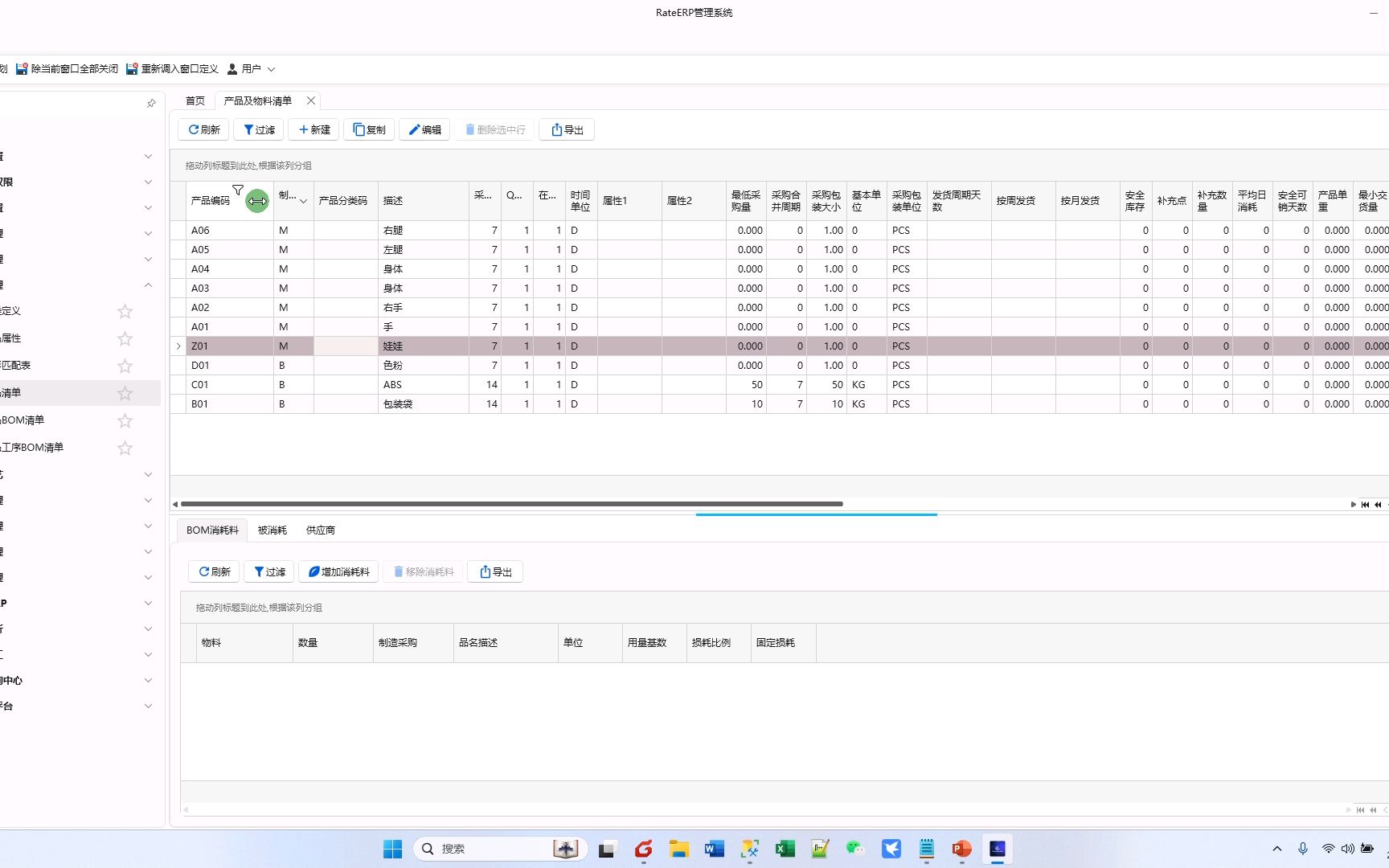Expand the 台 sidebar section chevron
This screenshot has height=868, width=1389.
click(x=148, y=706)
